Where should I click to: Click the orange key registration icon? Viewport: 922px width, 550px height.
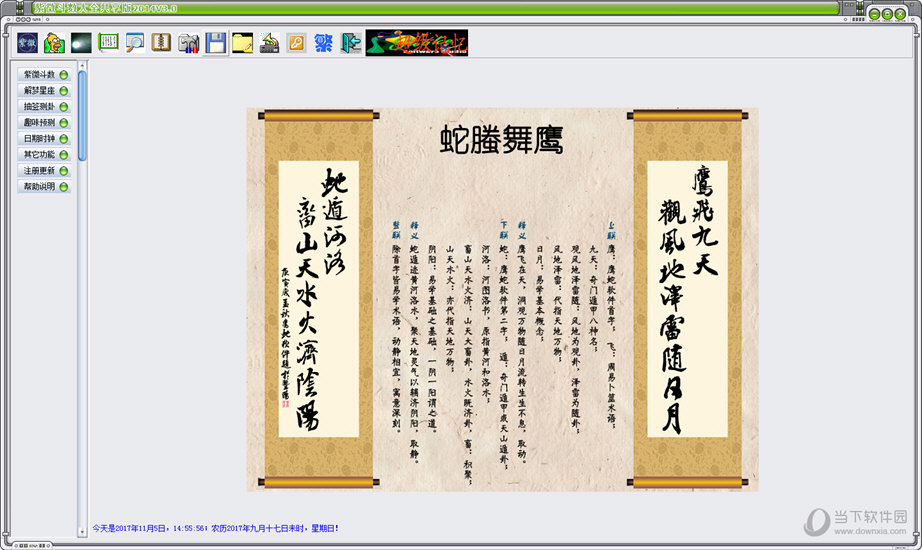(x=296, y=43)
